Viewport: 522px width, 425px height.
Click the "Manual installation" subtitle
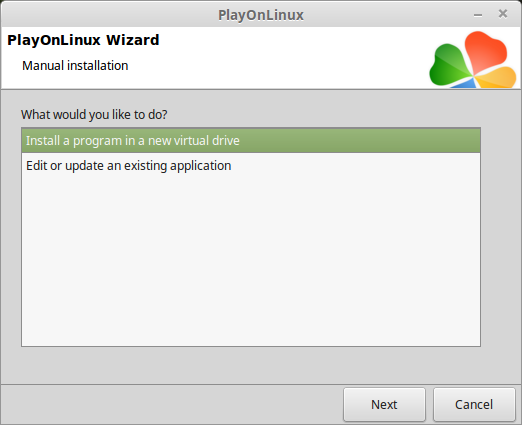pos(75,66)
